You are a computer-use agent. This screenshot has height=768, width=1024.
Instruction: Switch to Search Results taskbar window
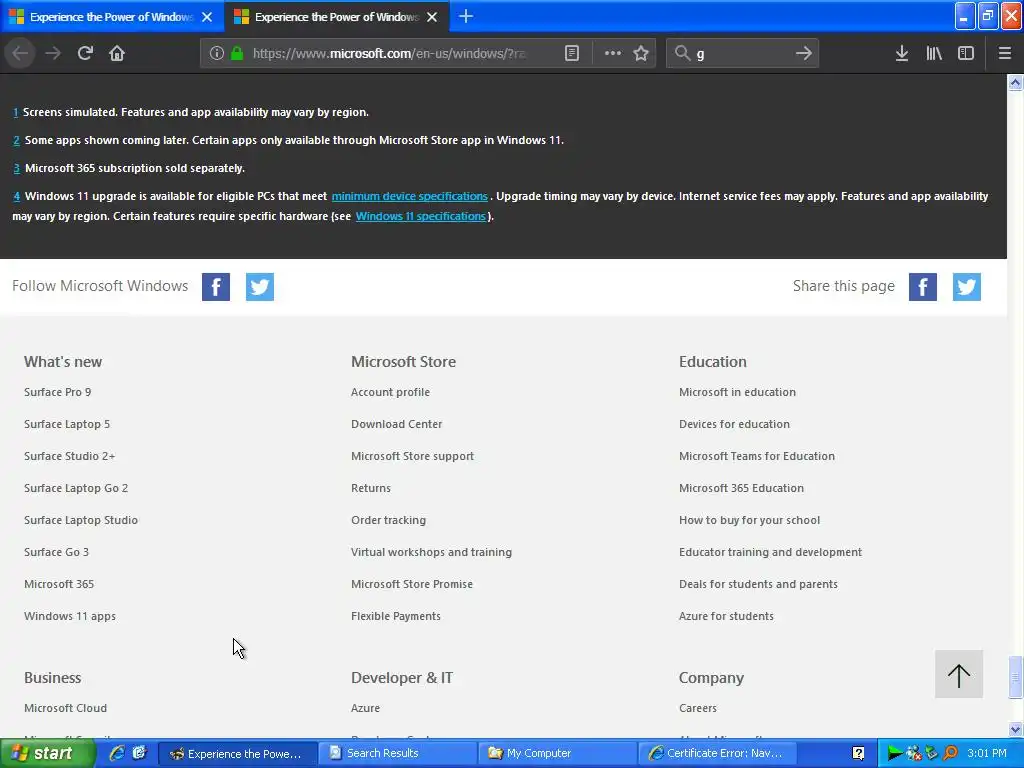point(397,753)
